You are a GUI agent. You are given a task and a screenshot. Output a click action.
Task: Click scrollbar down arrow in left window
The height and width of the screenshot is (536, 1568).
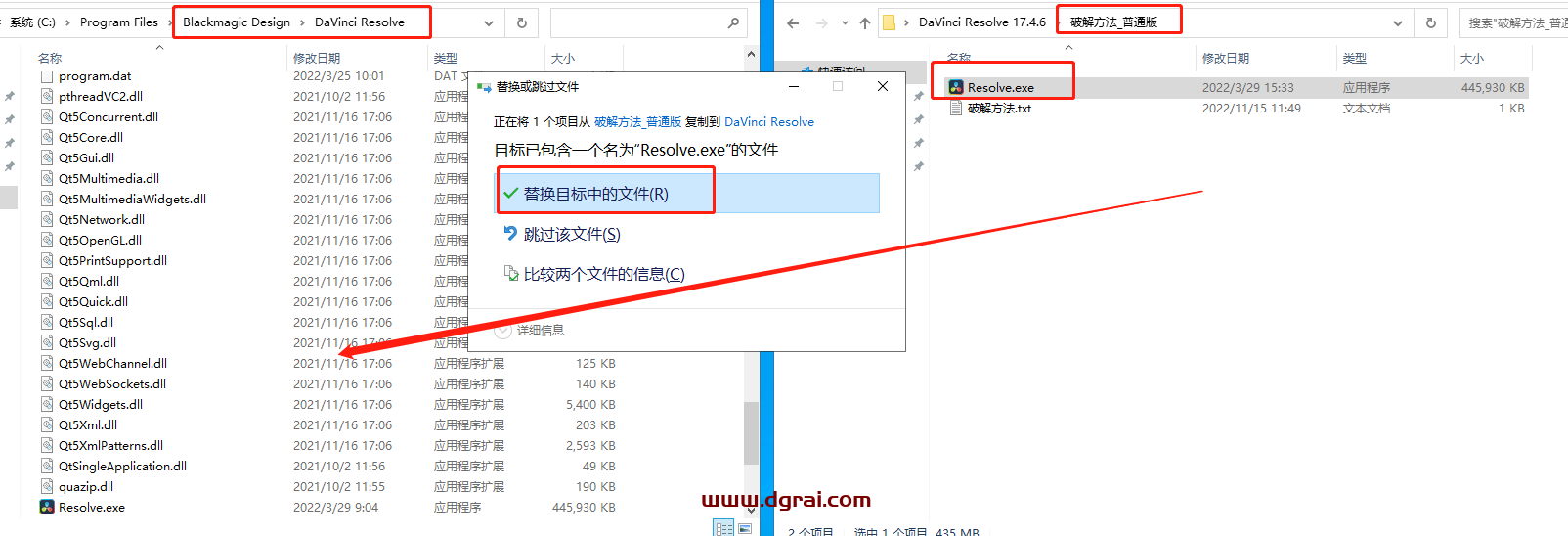click(751, 509)
